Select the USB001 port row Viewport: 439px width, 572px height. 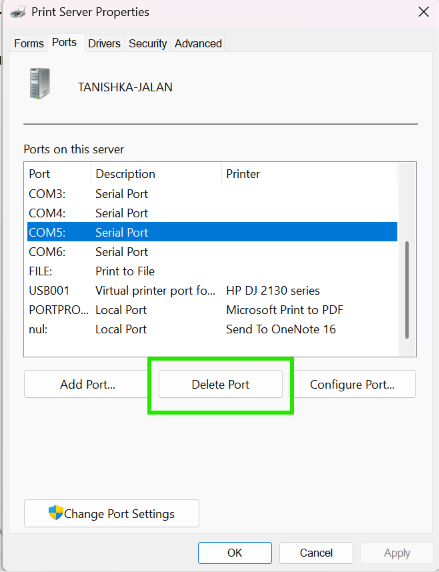(212, 290)
